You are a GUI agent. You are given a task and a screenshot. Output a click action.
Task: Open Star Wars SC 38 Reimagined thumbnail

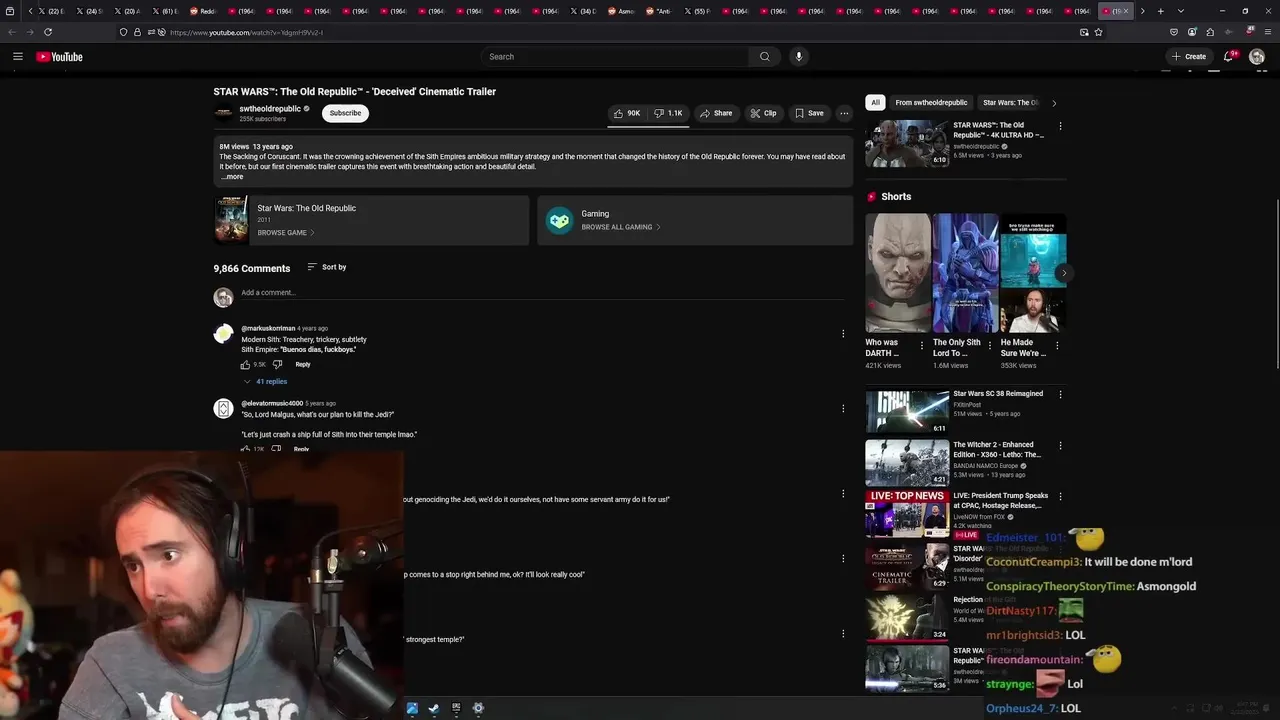[907, 412]
